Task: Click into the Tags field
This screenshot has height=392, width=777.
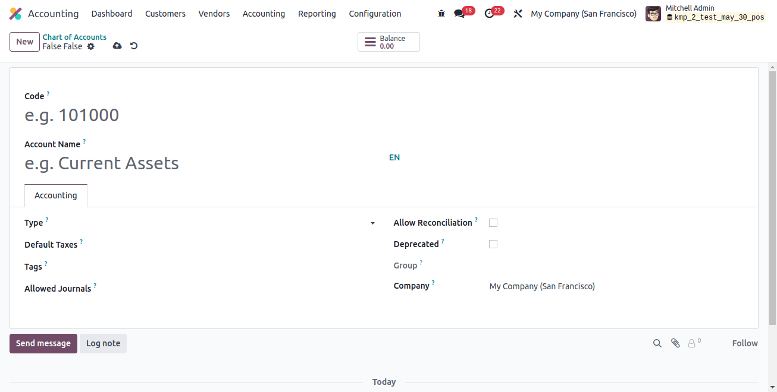Action: click(x=248, y=267)
